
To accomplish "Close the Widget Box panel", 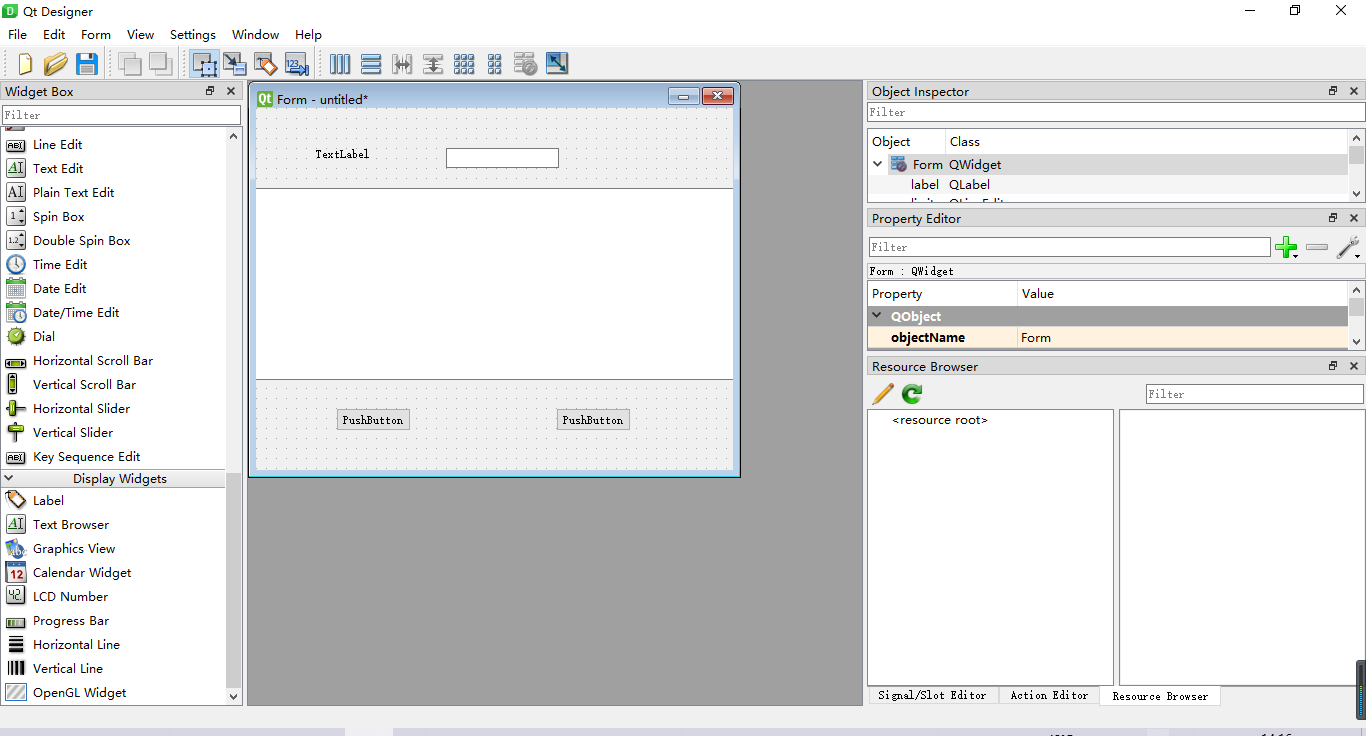I will (x=231, y=91).
